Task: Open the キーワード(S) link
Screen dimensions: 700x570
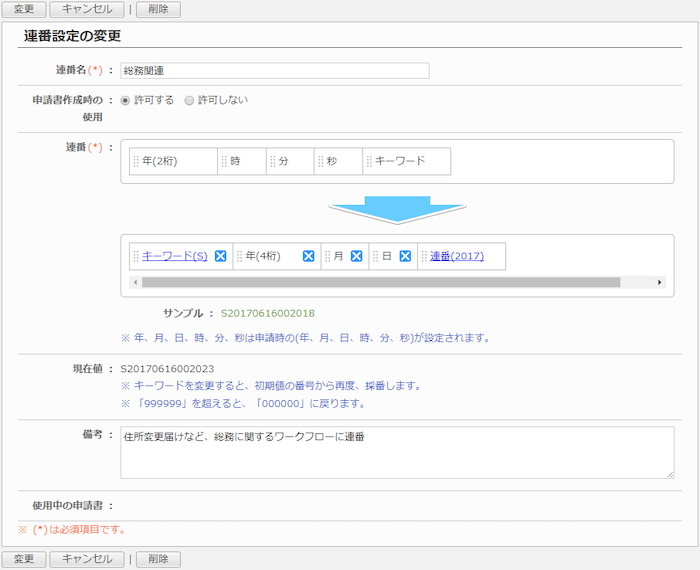Action: point(174,256)
